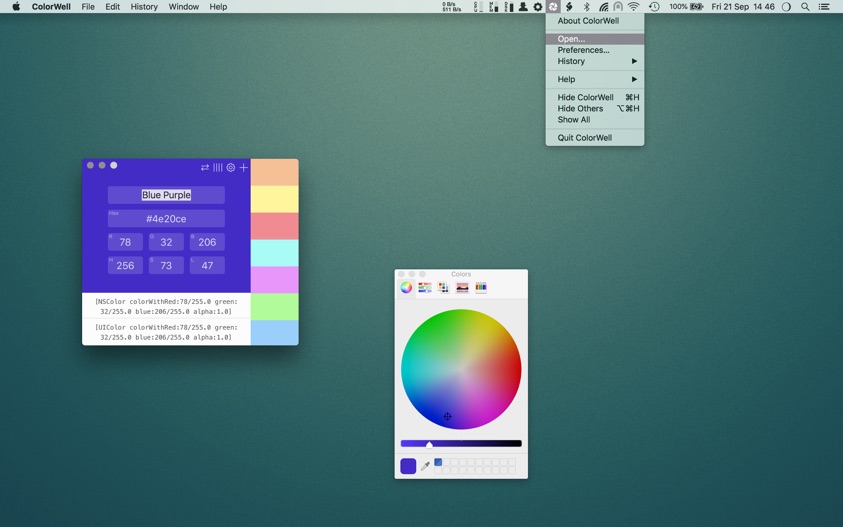The width and height of the screenshot is (843, 527).
Task: Click the hue value field 256
Action: pyautogui.click(x=125, y=265)
